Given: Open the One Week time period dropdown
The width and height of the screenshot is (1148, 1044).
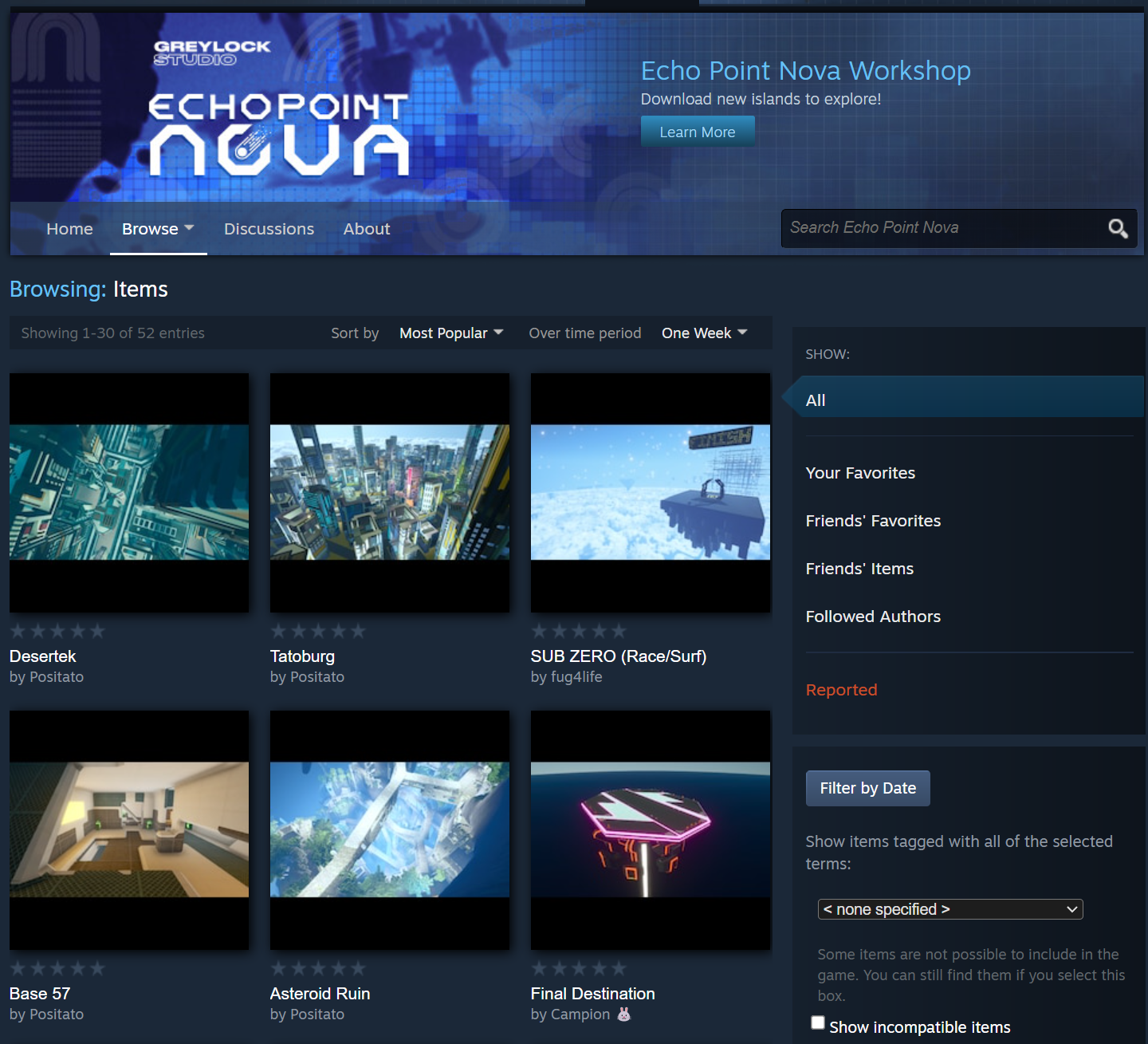Looking at the screenshot, I should pos(705,333).
